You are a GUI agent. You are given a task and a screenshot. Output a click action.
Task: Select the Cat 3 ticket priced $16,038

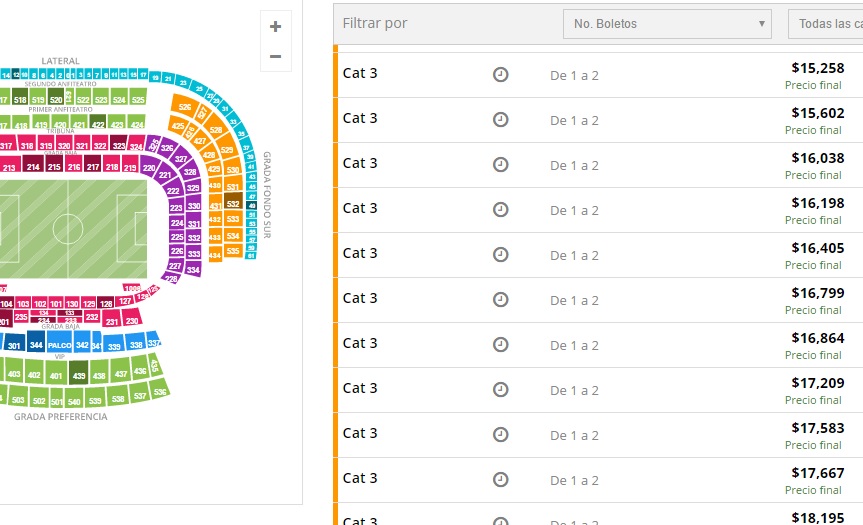coord(598,165)
